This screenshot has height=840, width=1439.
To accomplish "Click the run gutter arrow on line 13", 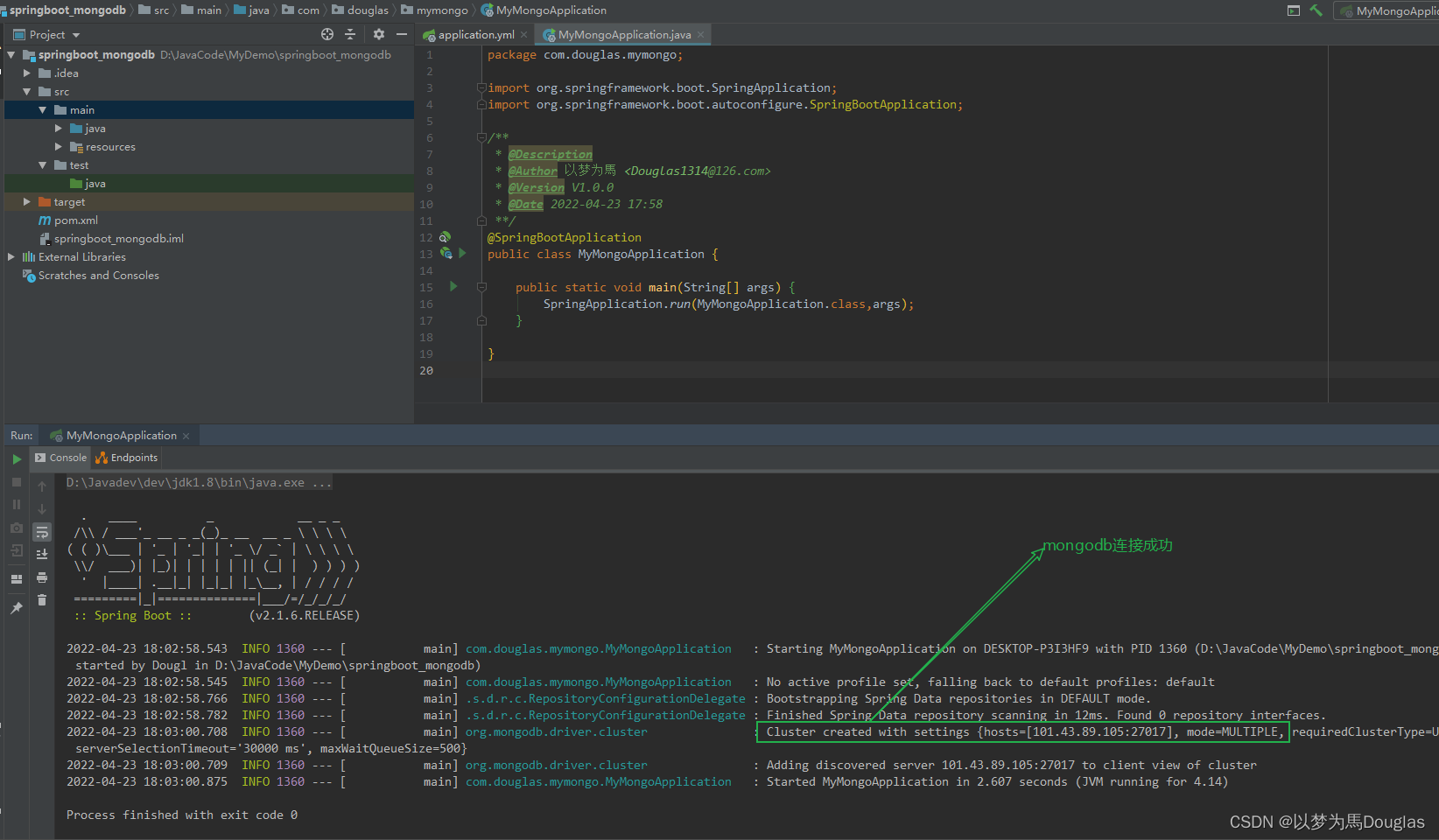I will click(x=462, y=253).
